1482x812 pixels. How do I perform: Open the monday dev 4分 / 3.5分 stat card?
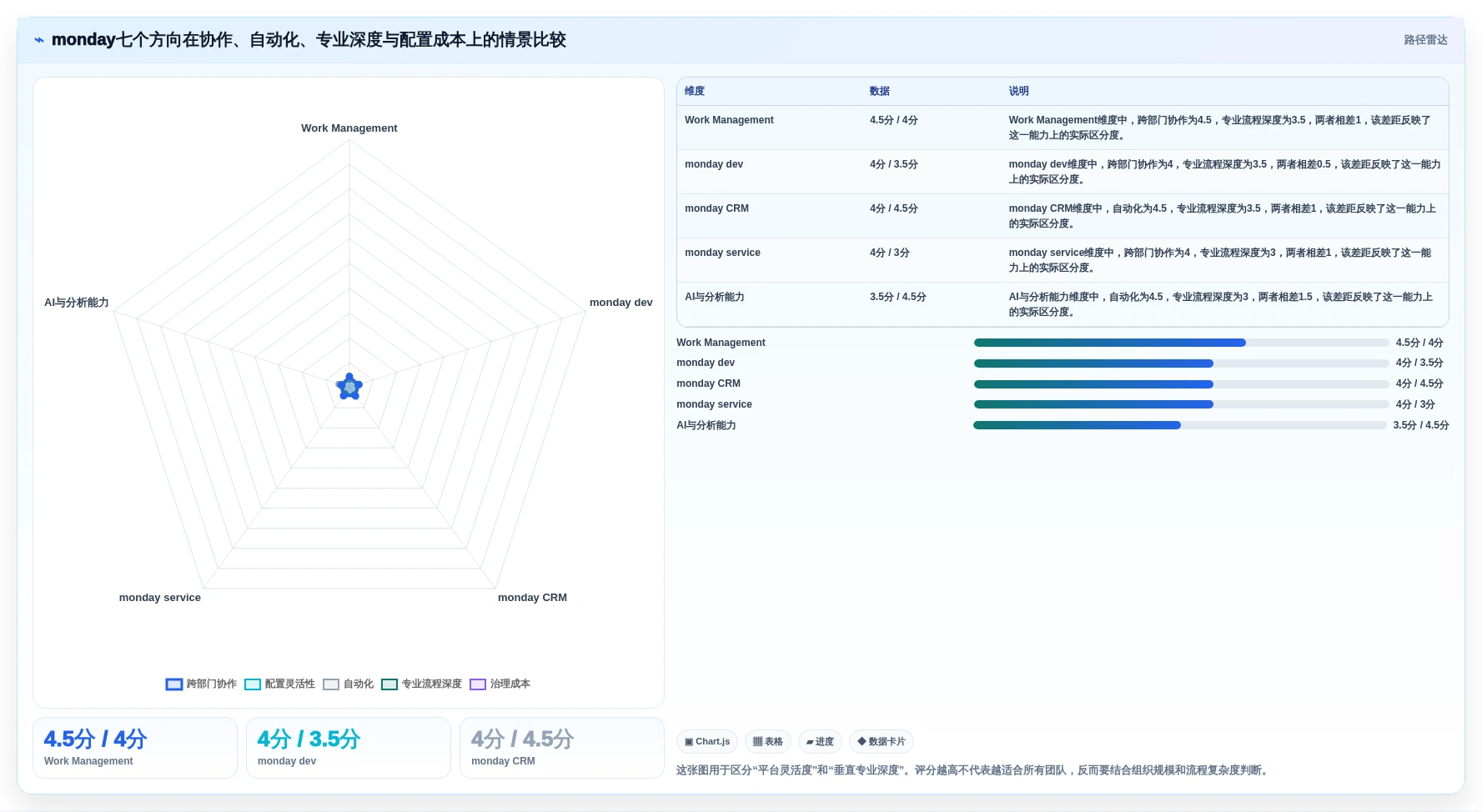[x=349, y=748]
